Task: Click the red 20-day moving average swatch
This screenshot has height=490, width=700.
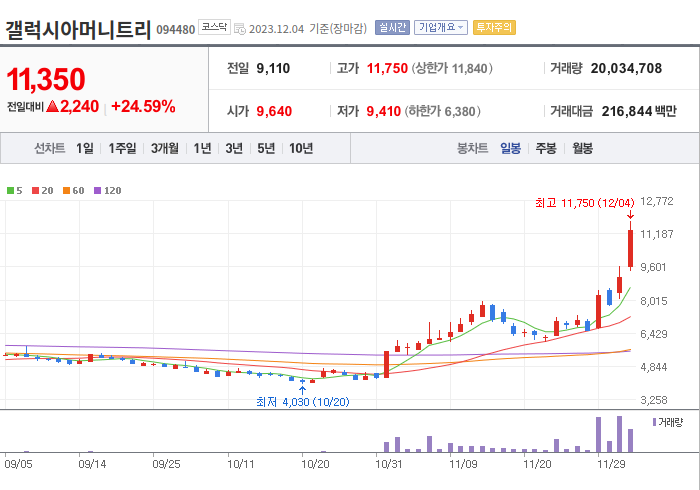Action: 36,191
